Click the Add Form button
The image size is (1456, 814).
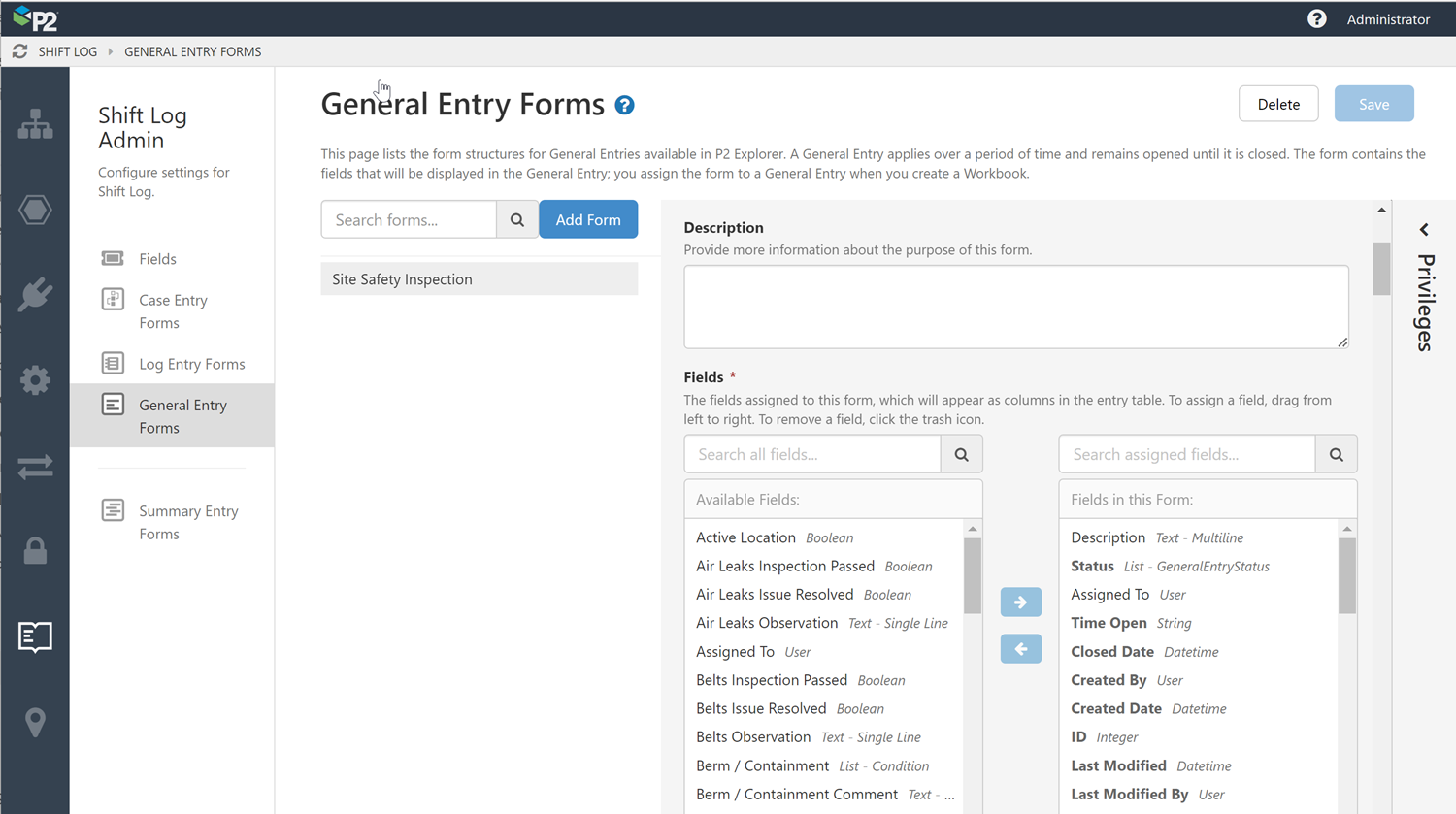(588, 219)
